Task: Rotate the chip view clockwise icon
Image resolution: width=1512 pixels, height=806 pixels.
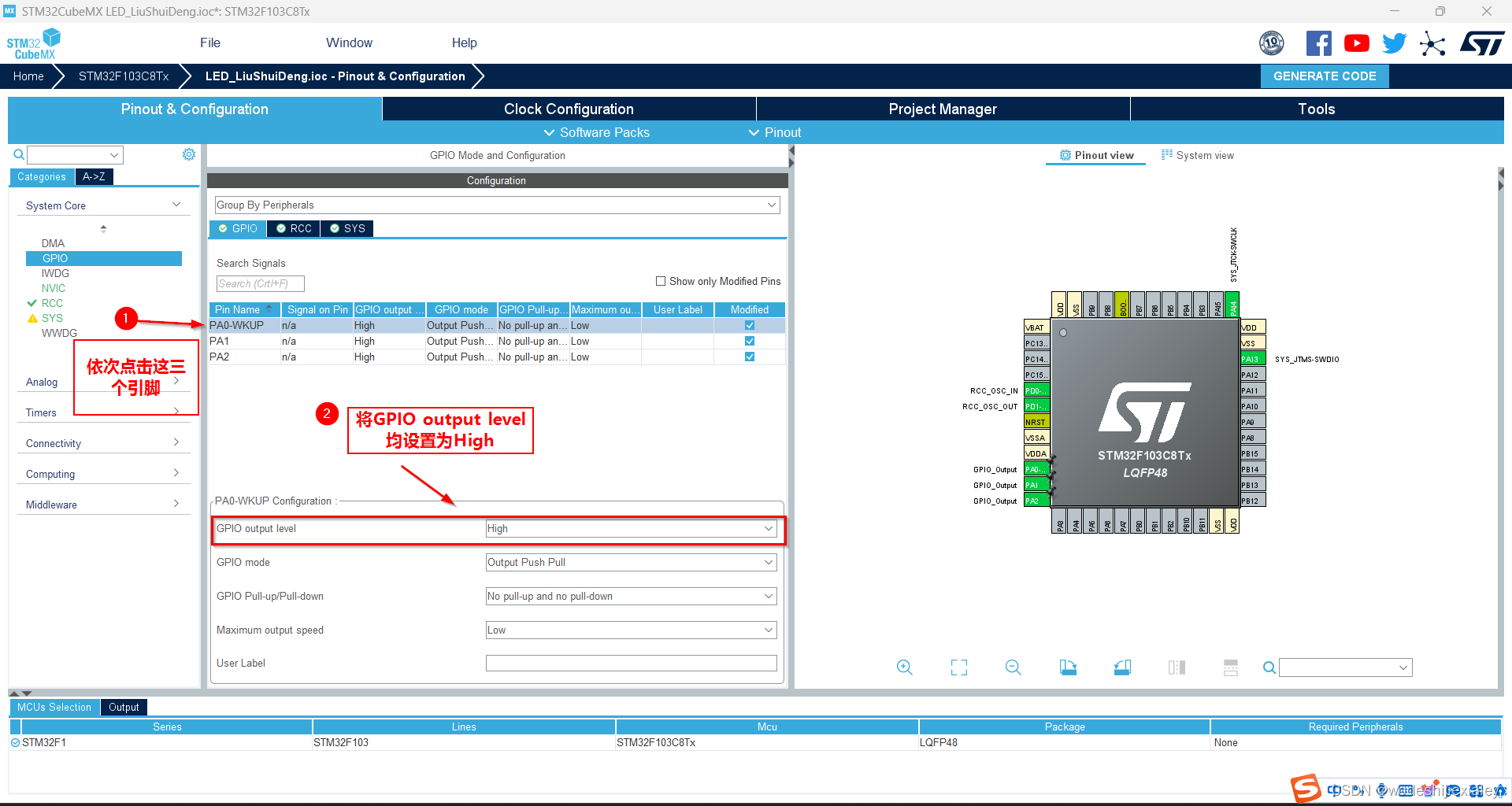Action: 1068,667
